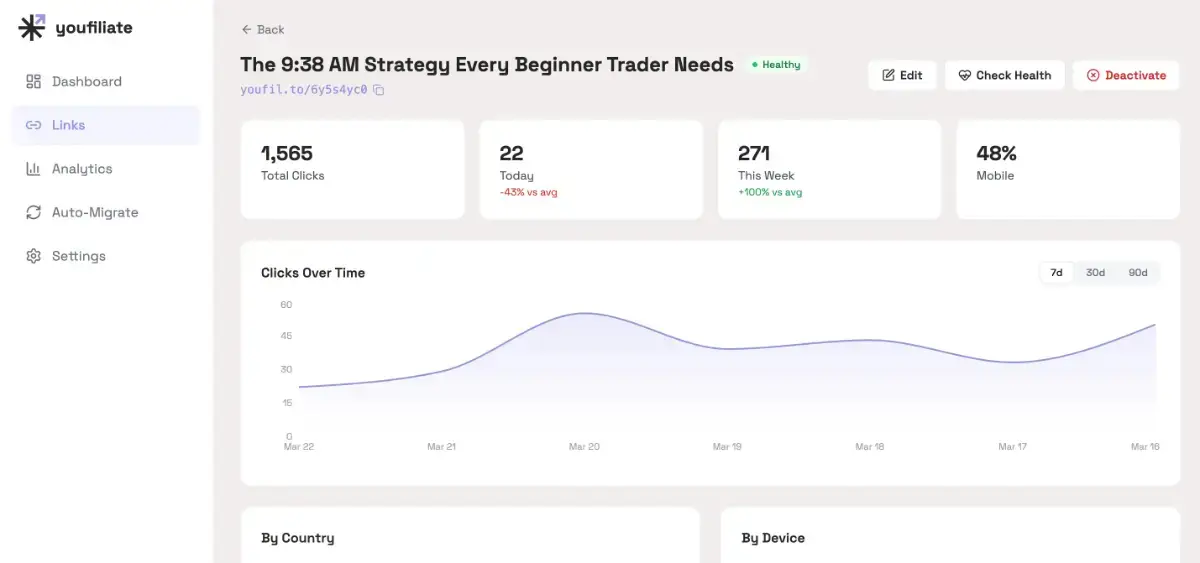Switch chart range to 90d
The width and height of the screenshot is (1200, 563).
click(1138, 273)
